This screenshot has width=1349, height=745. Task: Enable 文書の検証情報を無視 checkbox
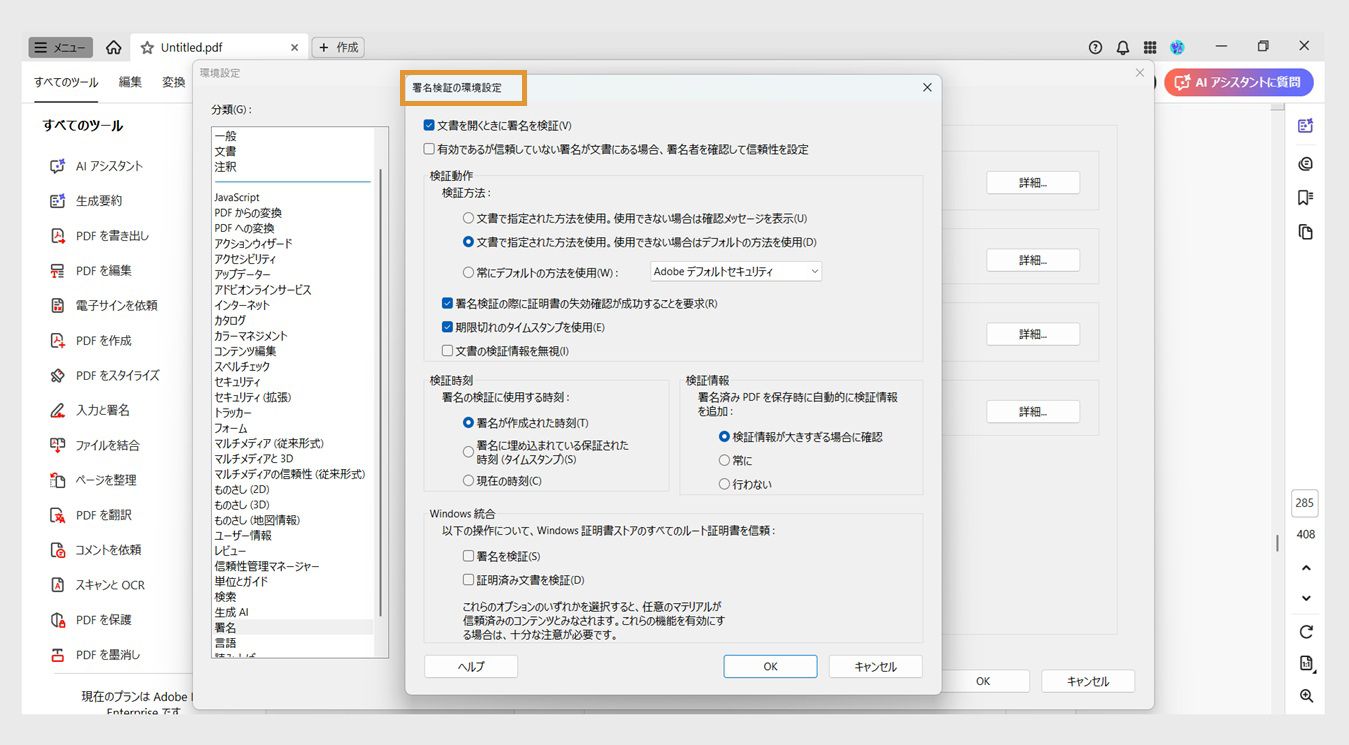(x=448, y=348)
